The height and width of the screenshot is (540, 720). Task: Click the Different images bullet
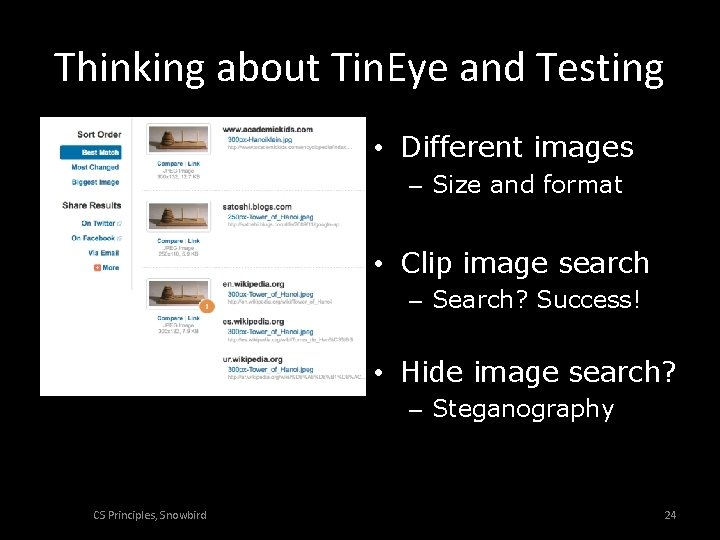pos(517,147)
